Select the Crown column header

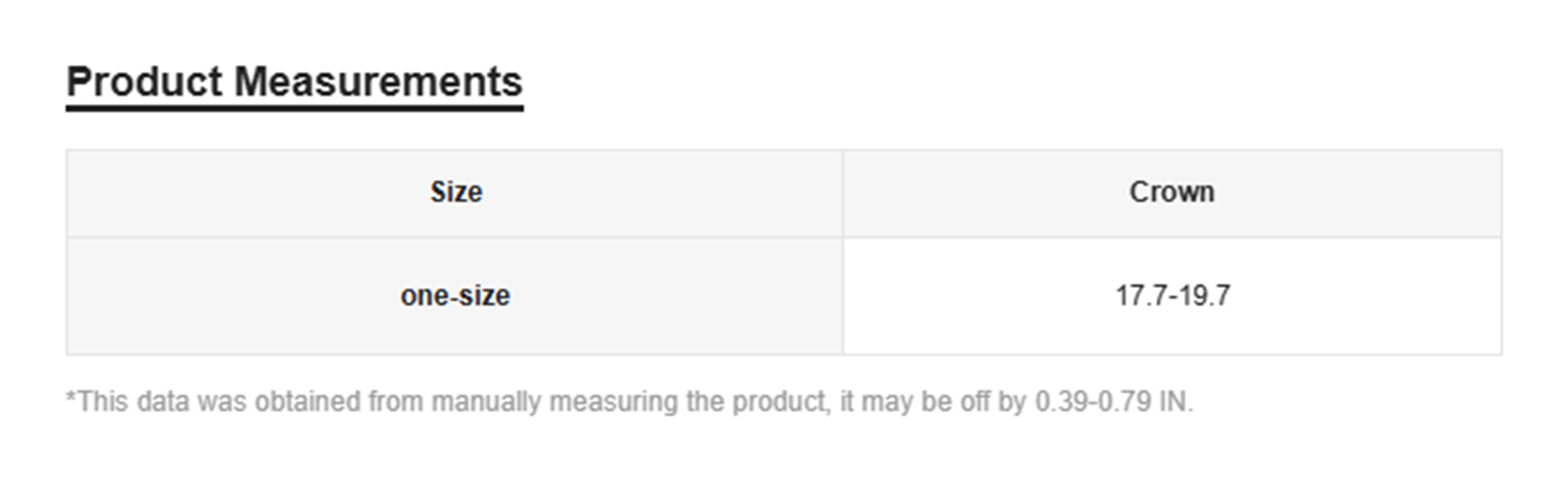click(x=1172, y=192)
